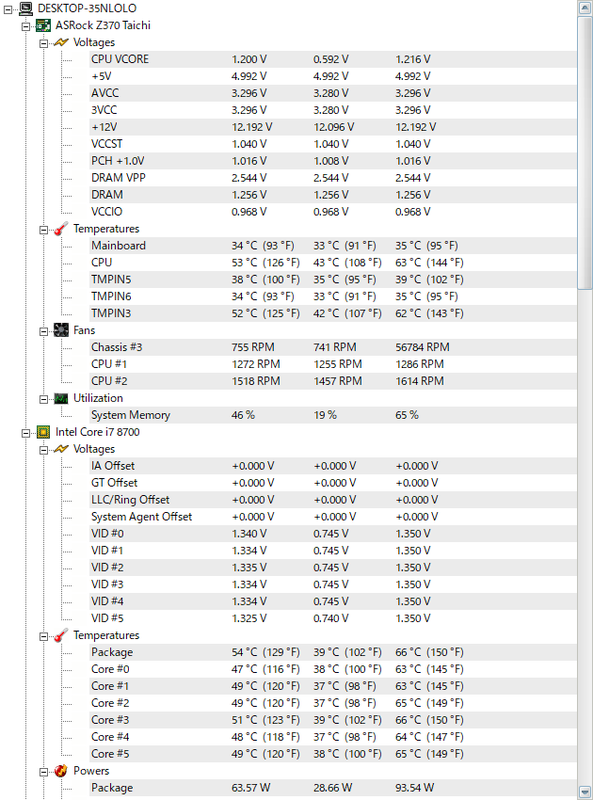
Task: Click the 12.096 V minimum value
Action: point(334,127)
